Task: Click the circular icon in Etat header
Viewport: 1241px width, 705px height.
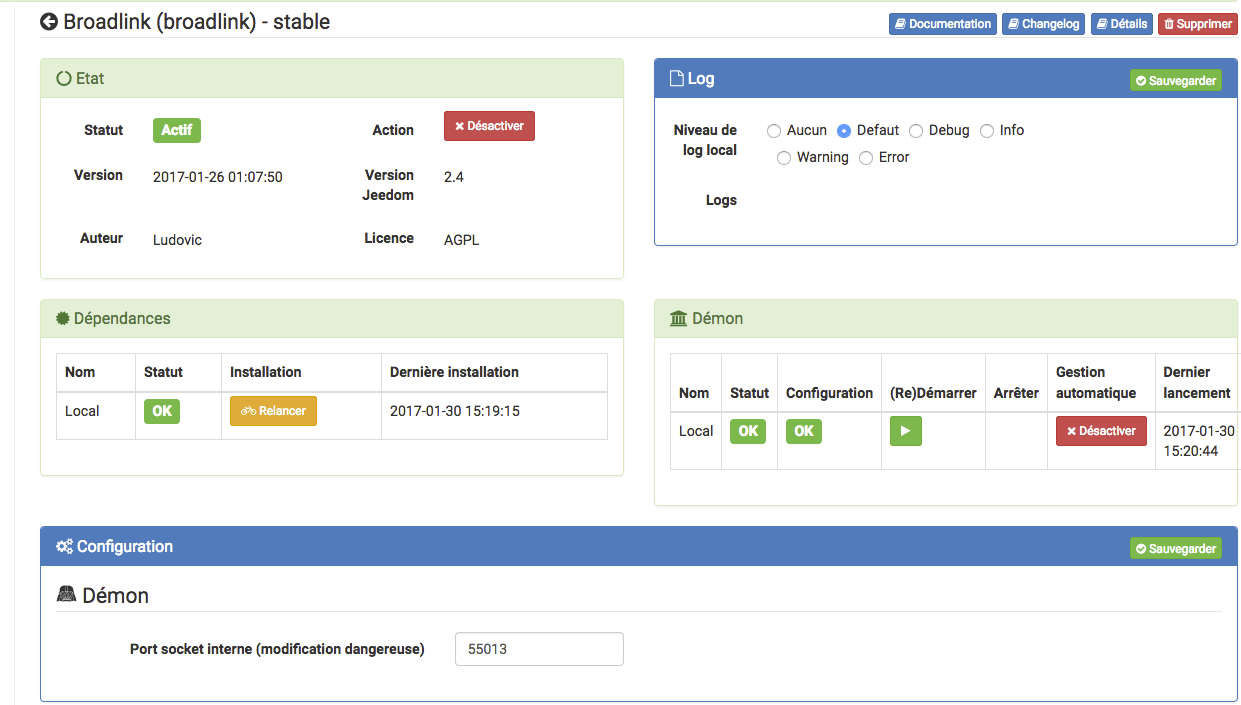Action: click(64, 78)
